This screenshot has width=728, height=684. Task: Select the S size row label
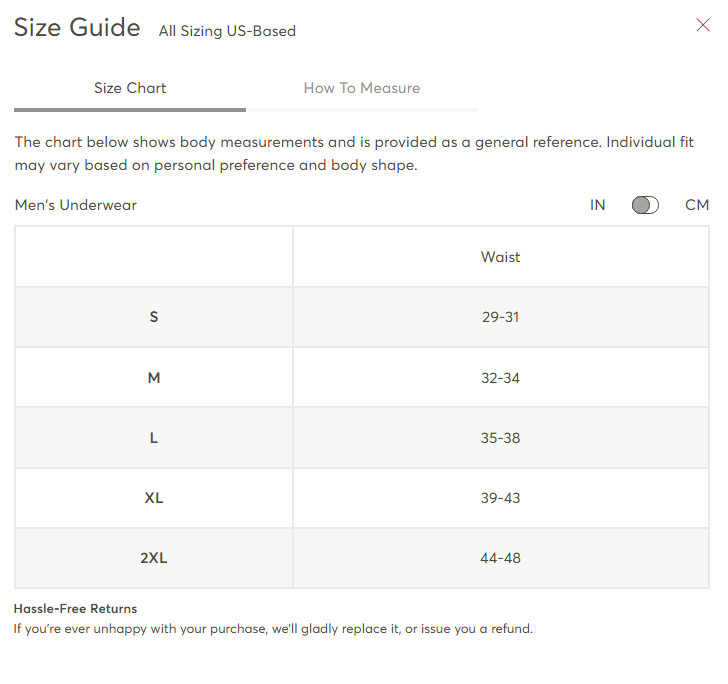pos(154,317)
